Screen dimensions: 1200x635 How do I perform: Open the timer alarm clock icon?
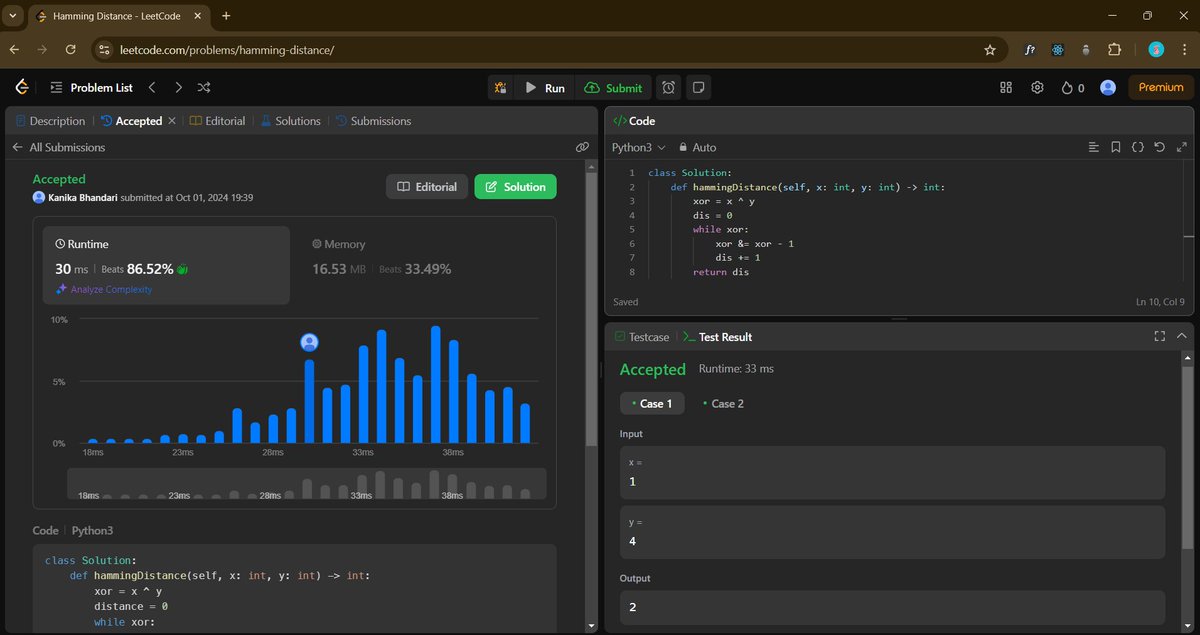tap(668, 88)
